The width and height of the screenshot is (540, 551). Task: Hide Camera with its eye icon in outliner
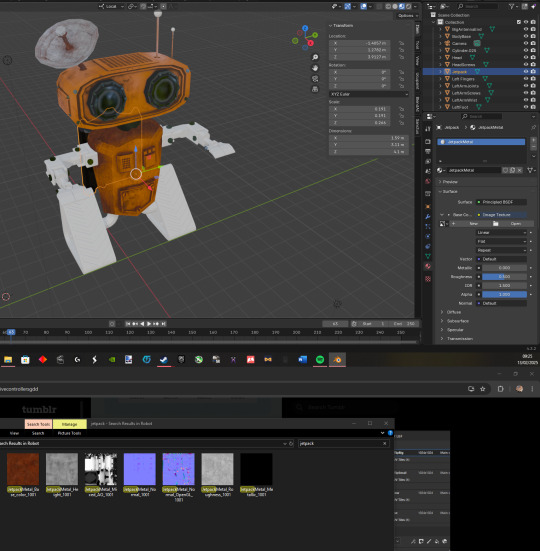click(x=526, y=43)
